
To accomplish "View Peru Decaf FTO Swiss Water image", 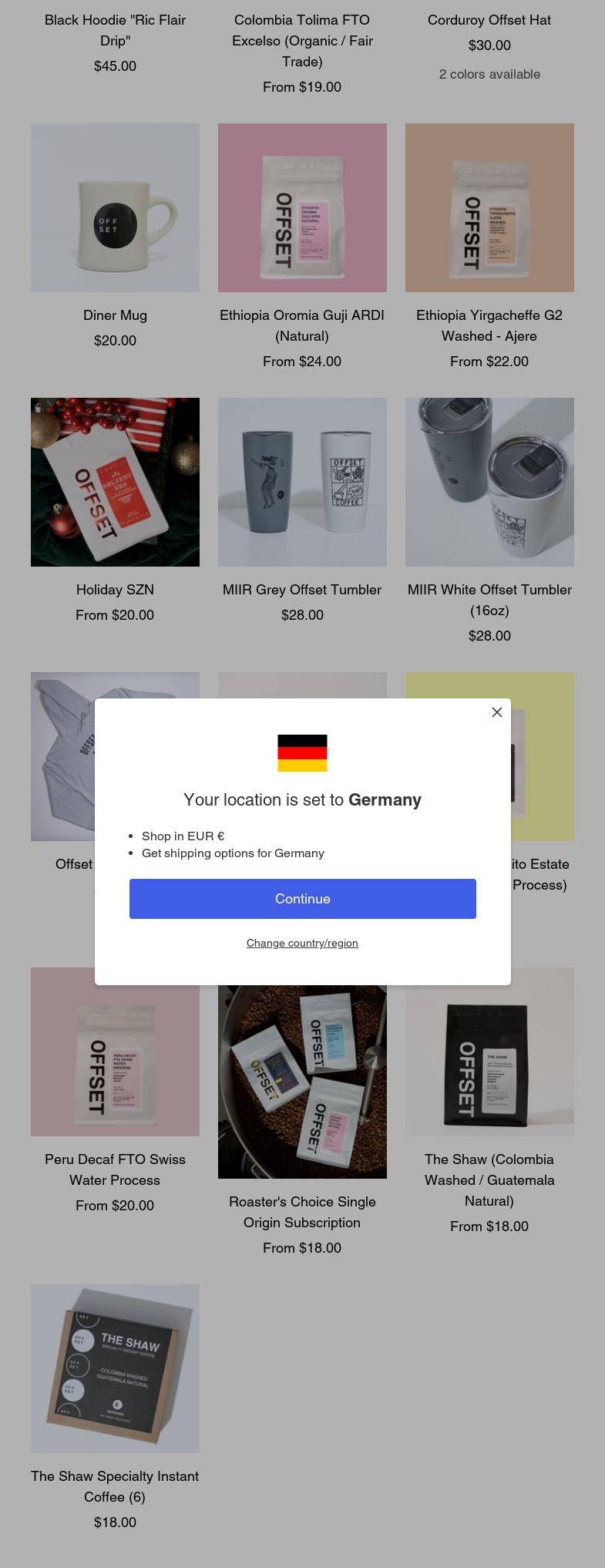I will coord(115,1052).
